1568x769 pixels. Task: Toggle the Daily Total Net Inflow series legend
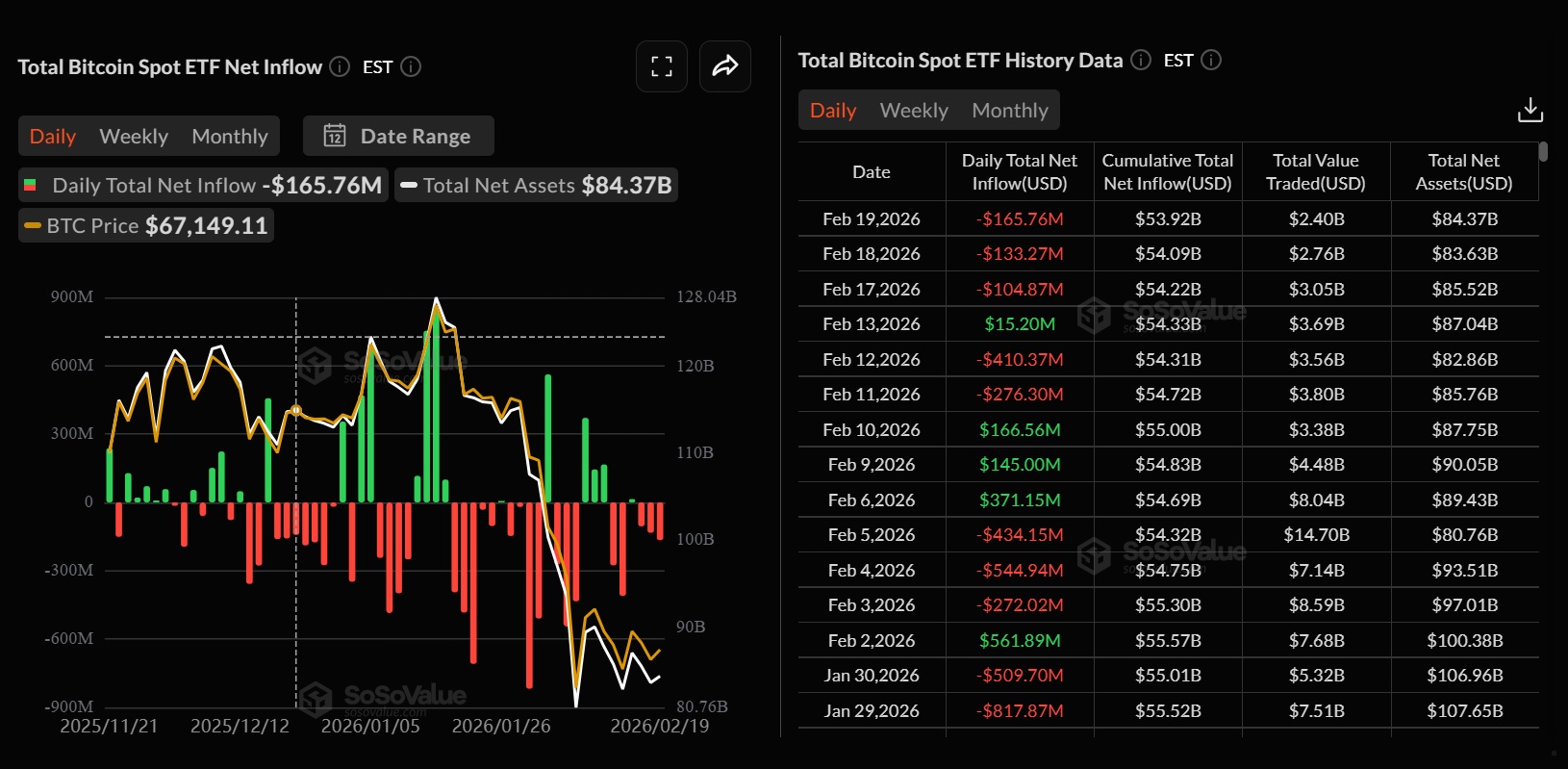pos(203,185)
